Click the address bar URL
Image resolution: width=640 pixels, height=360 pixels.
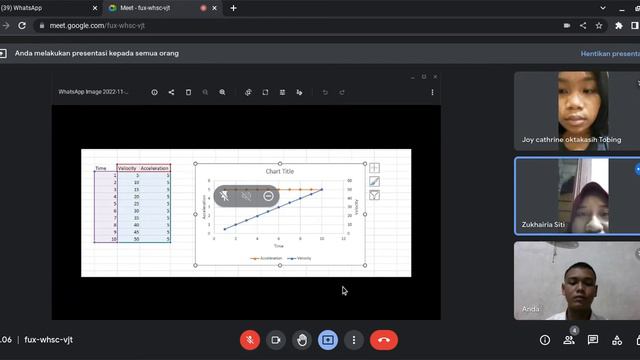[97, 25]
